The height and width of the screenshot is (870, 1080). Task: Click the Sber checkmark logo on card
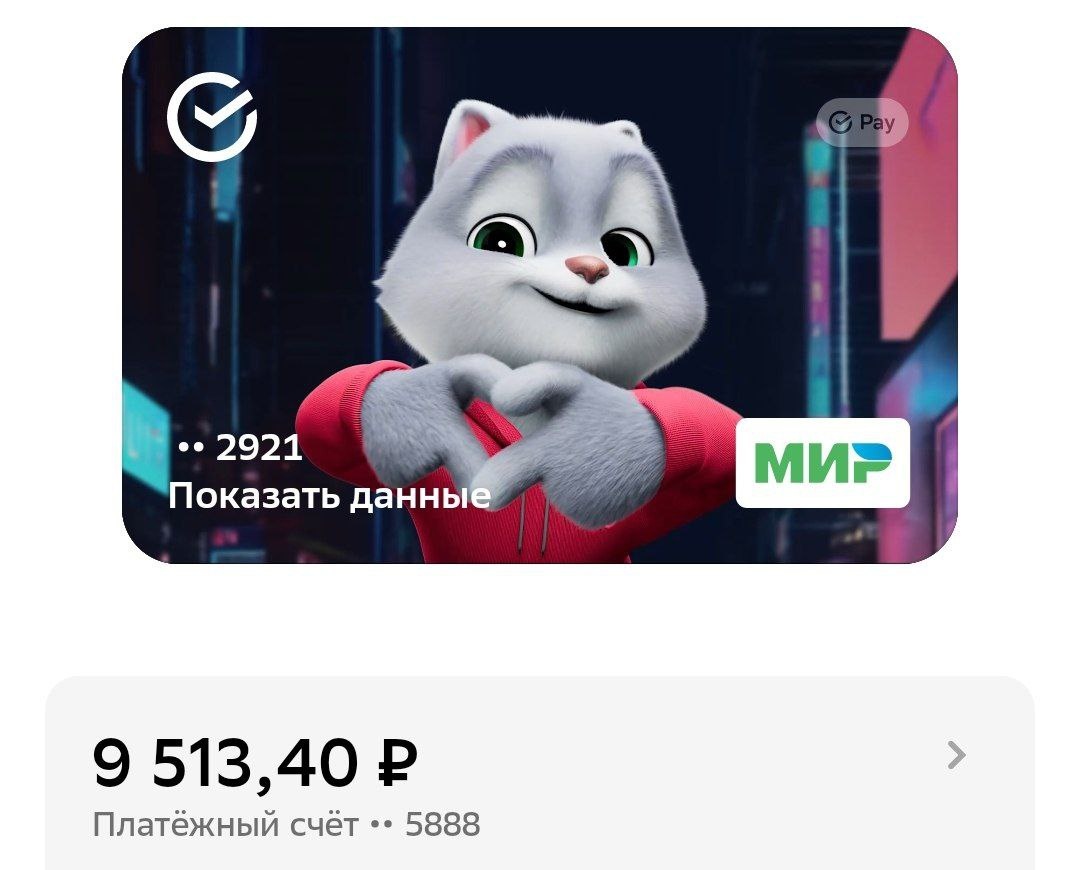pyautogui.click(x=212, y=116)
